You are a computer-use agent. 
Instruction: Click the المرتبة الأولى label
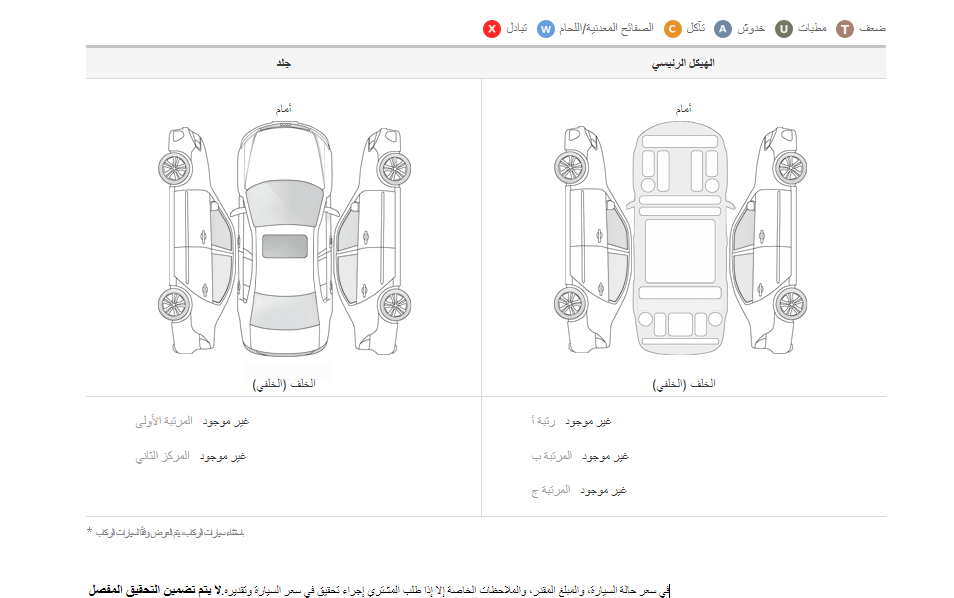click(164, 422)
